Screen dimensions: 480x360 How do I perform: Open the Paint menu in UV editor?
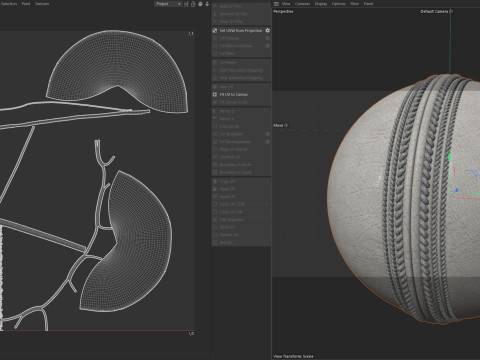click(x=26, y=4)
